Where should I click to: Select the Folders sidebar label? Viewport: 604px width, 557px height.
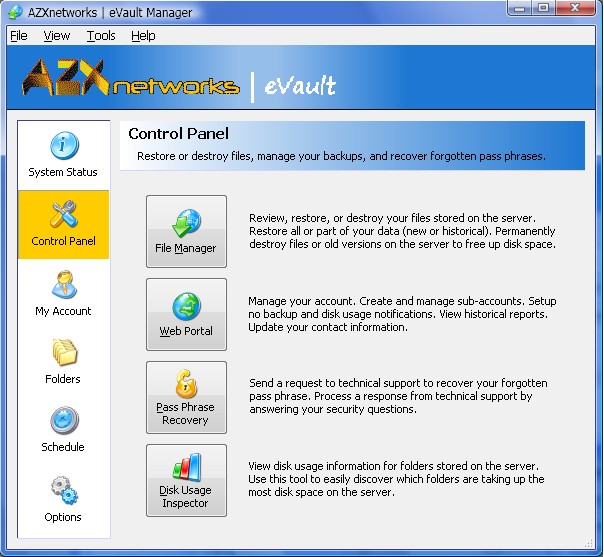coord(63,379)
